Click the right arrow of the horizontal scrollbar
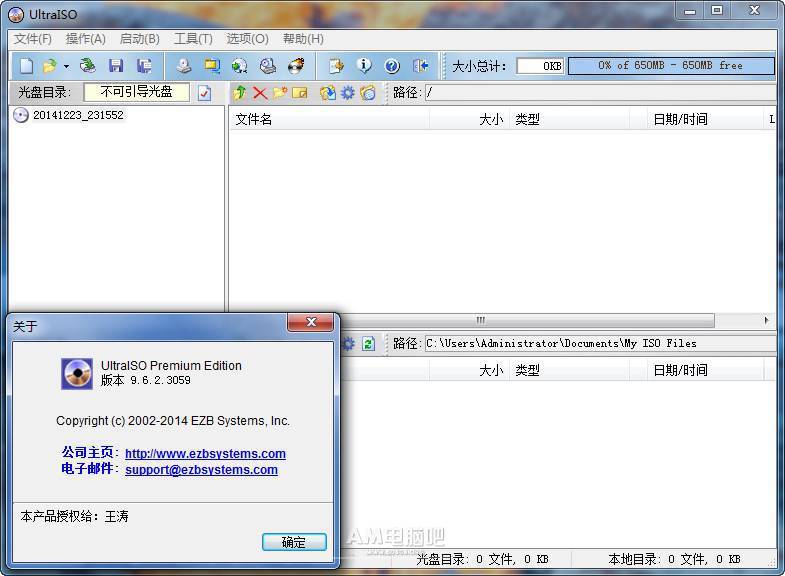This screenshot has height=576, width=785. coord(766,320)
